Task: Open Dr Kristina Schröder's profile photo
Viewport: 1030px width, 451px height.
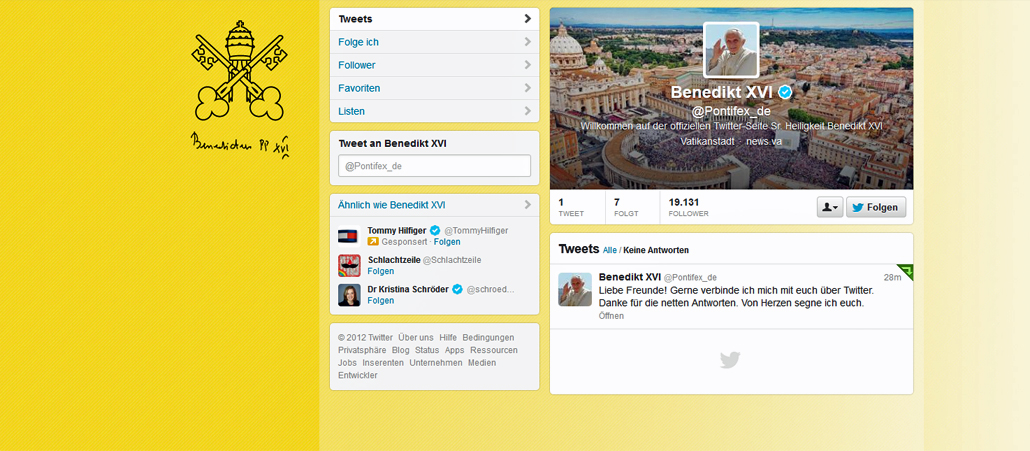Action: coord(349,295)
